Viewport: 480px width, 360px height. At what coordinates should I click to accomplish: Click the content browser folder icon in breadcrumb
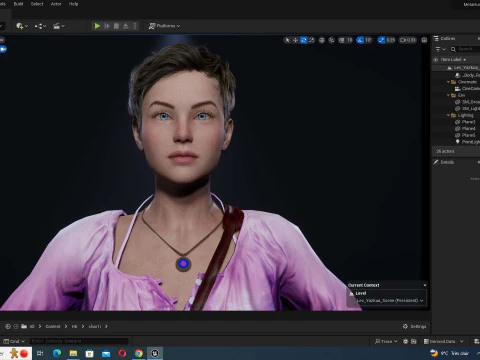(x=24, y=326)
